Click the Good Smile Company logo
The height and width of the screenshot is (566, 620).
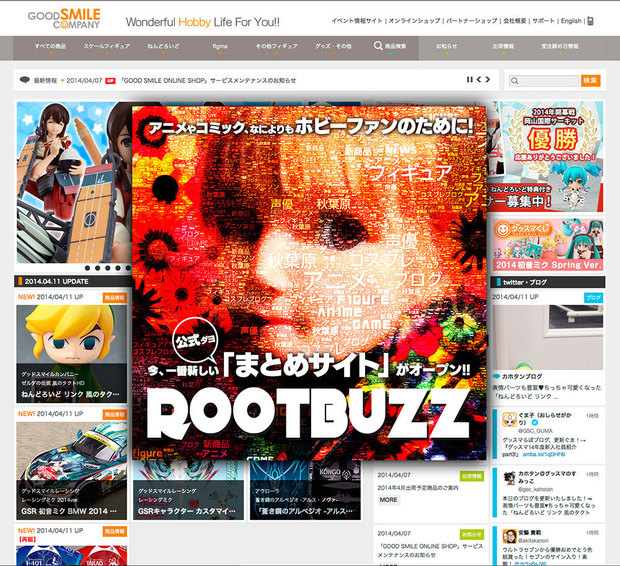tap(53, 19)
